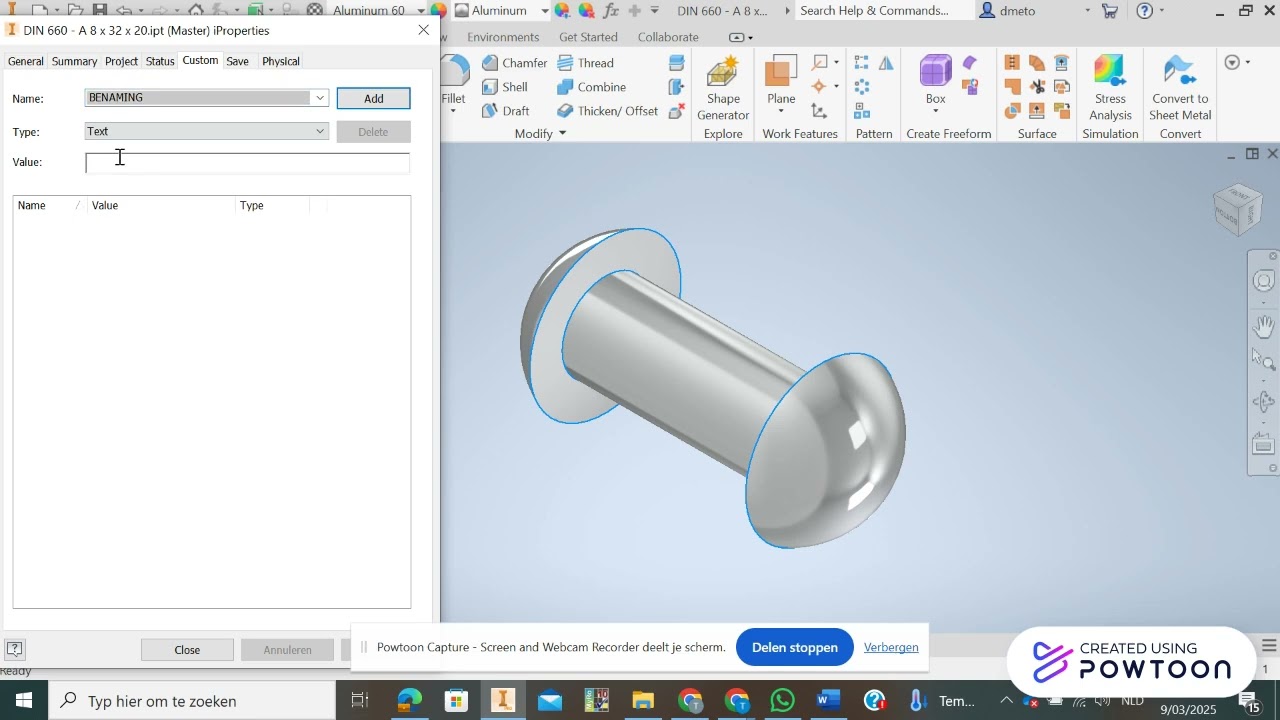Open the fx Parameters dialog

tap(610, 11)
